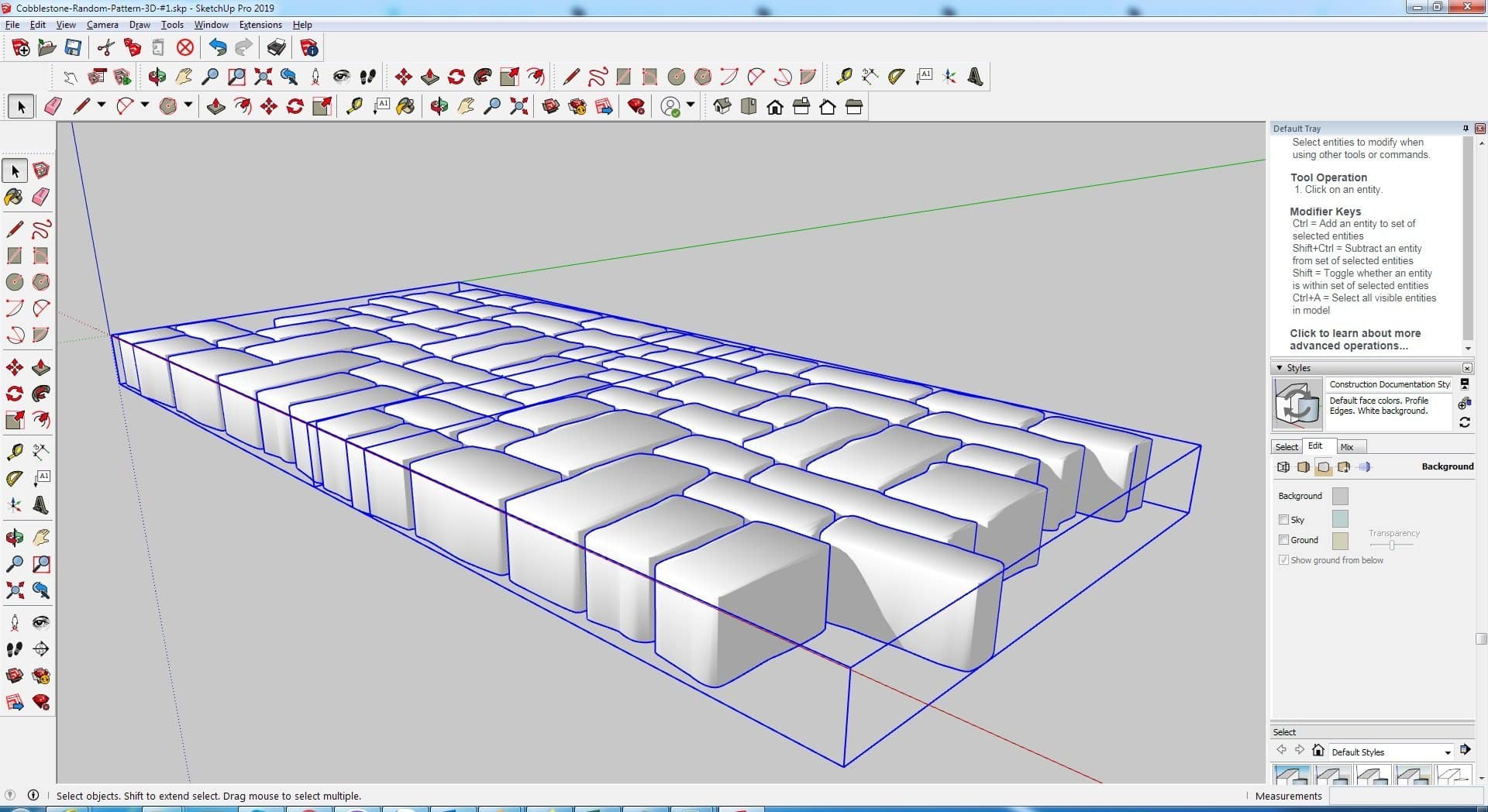1488x812 pixels.
Task: Select the Paint Bucket tool in left toolbar
Action: point(14,197)
